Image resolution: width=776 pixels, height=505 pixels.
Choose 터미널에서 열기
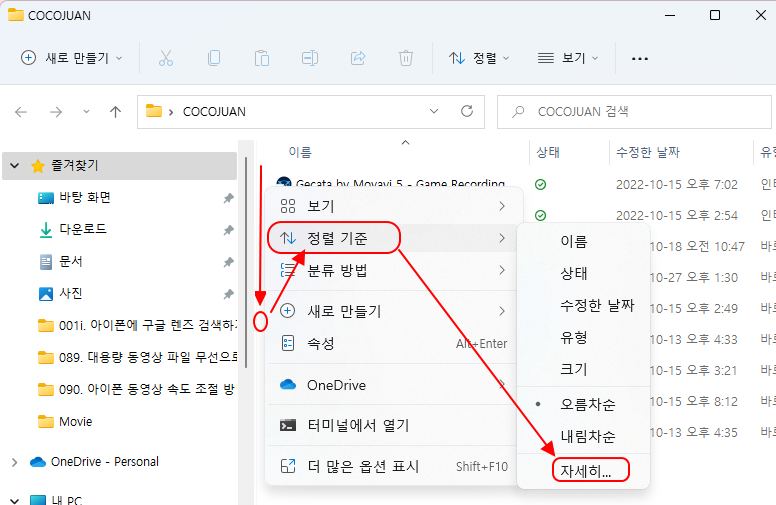coord(394,425)
